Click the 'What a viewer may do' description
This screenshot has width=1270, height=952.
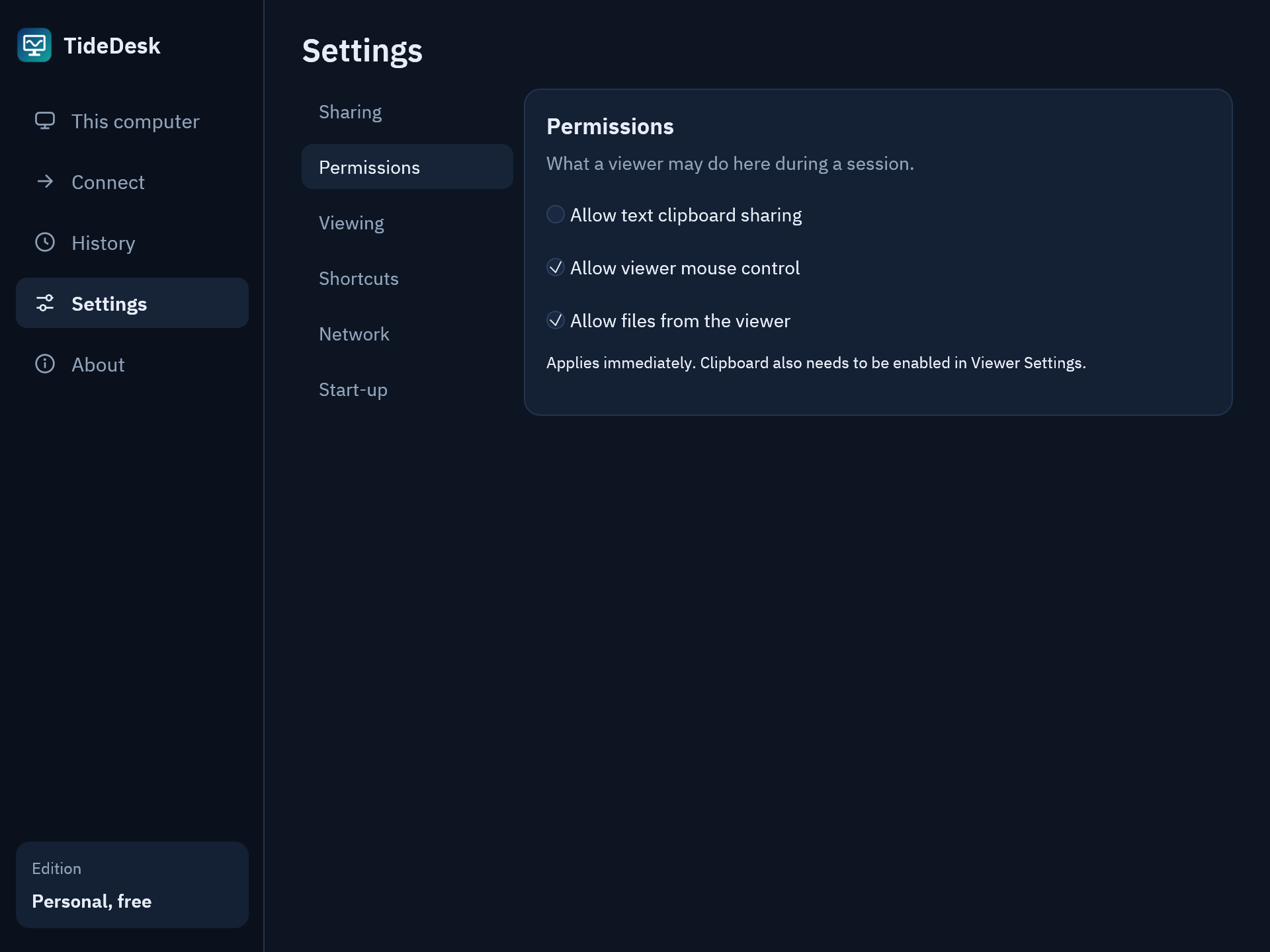click(730, 164)
